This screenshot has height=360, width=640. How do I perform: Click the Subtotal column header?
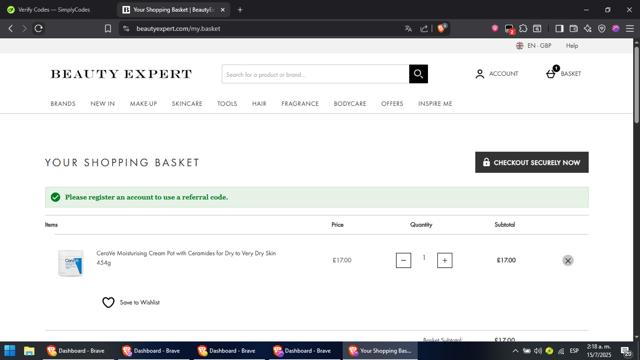(505, 224)
